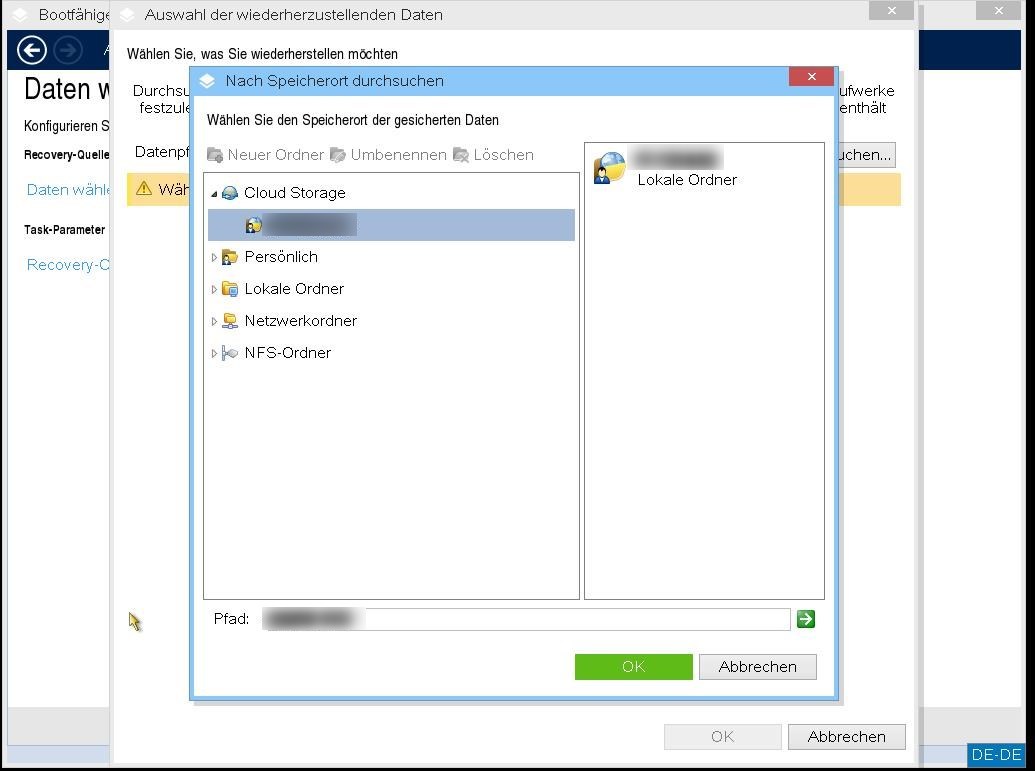
Task: Select the Cloud Storage globe icon
Action: click(x=230, y=193)
